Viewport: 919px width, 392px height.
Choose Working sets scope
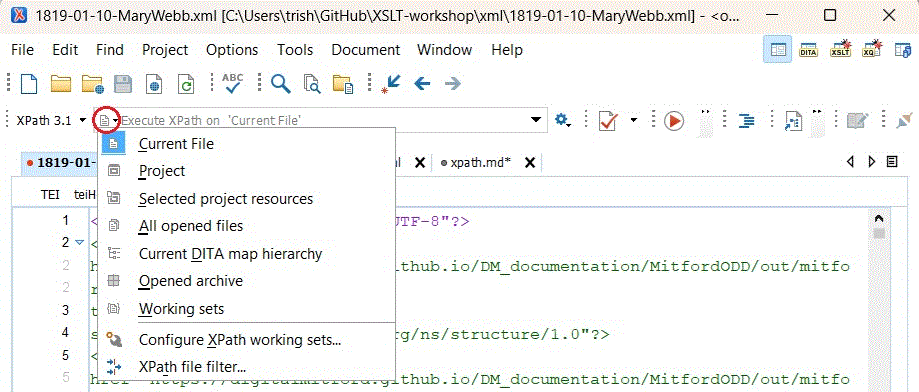(247, 308)
